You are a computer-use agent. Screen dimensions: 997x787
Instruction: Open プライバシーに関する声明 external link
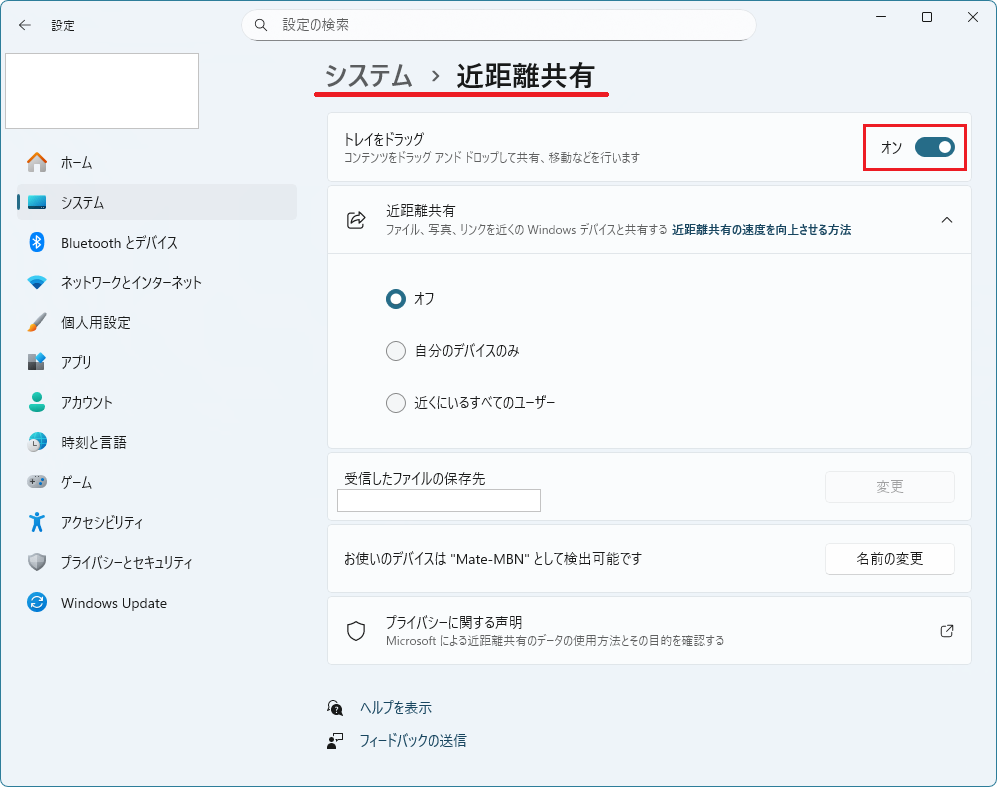(946, 631)
